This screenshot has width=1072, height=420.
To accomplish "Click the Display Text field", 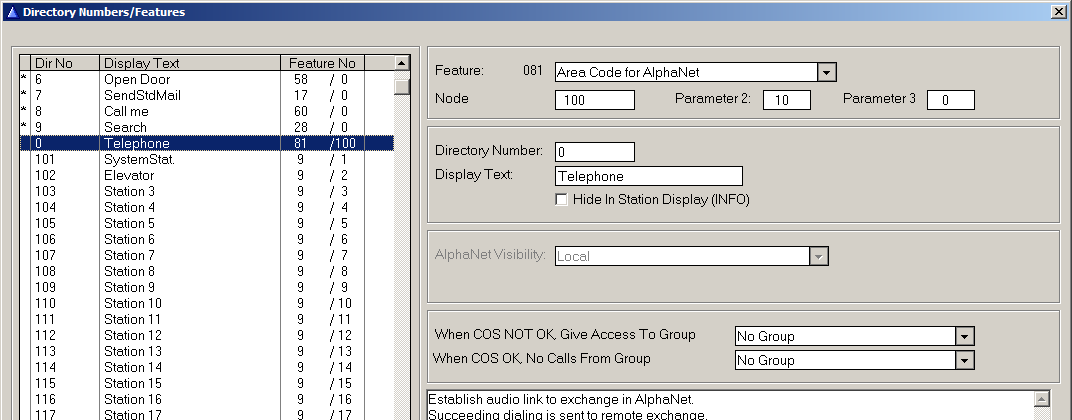I will click(x=648, y=176).
